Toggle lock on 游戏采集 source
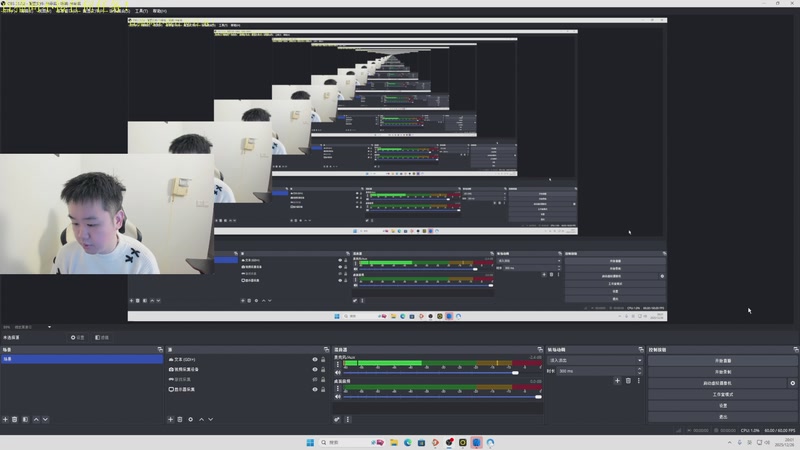This screenshot has width=800, height=450. (x=323, y=380)
